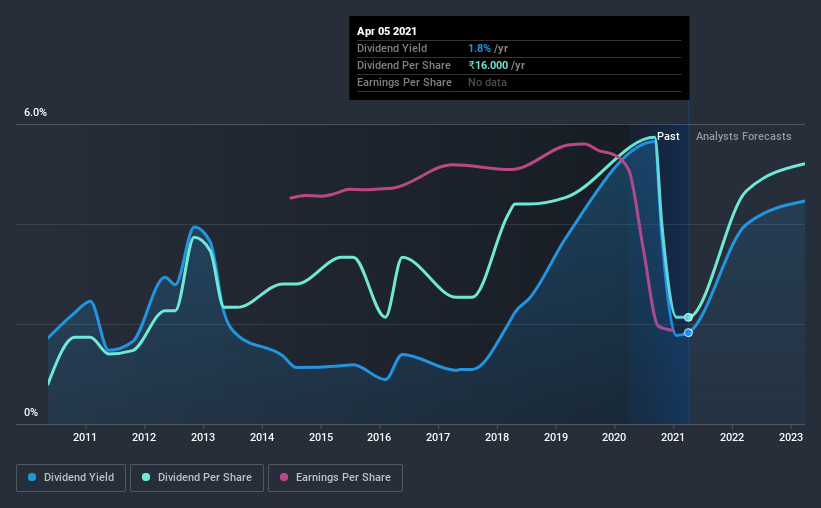Viewport: 821px width, 508px height.
Task: Click the teal Dividend Per Share legend dot
Action: 146,477
